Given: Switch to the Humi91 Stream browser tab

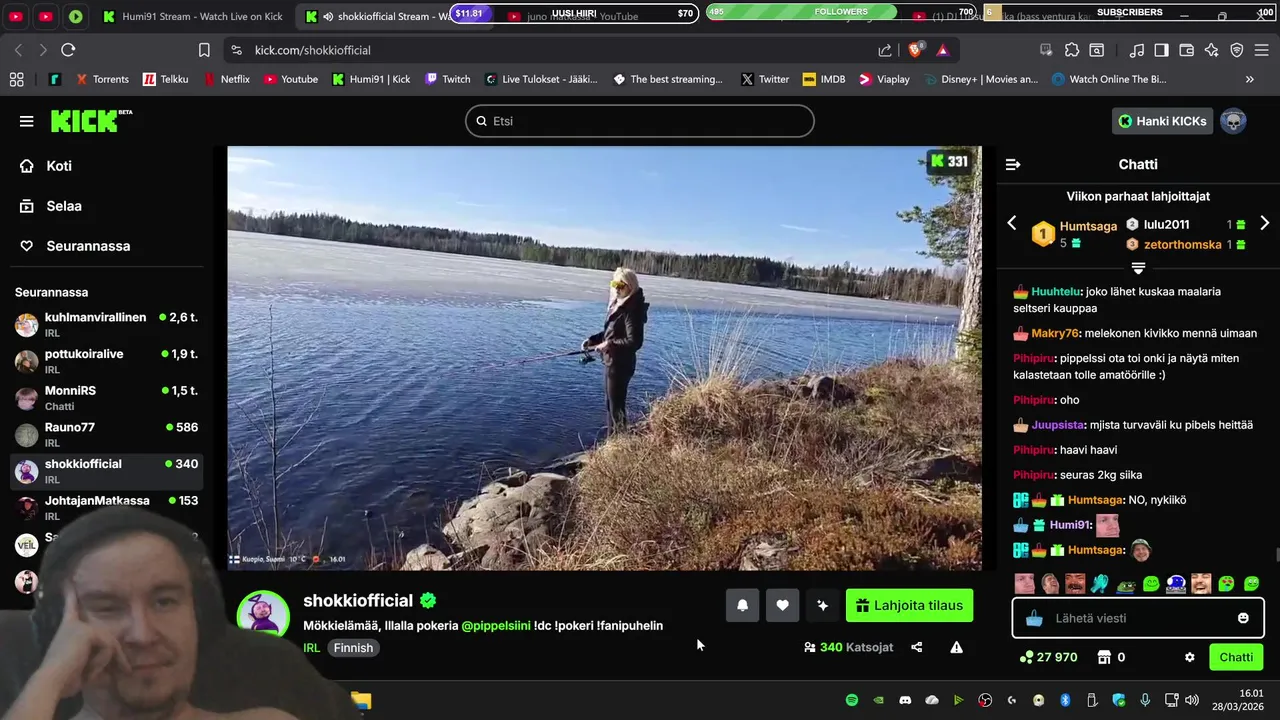Looking at the screenshot, I should tap(193, 16).
